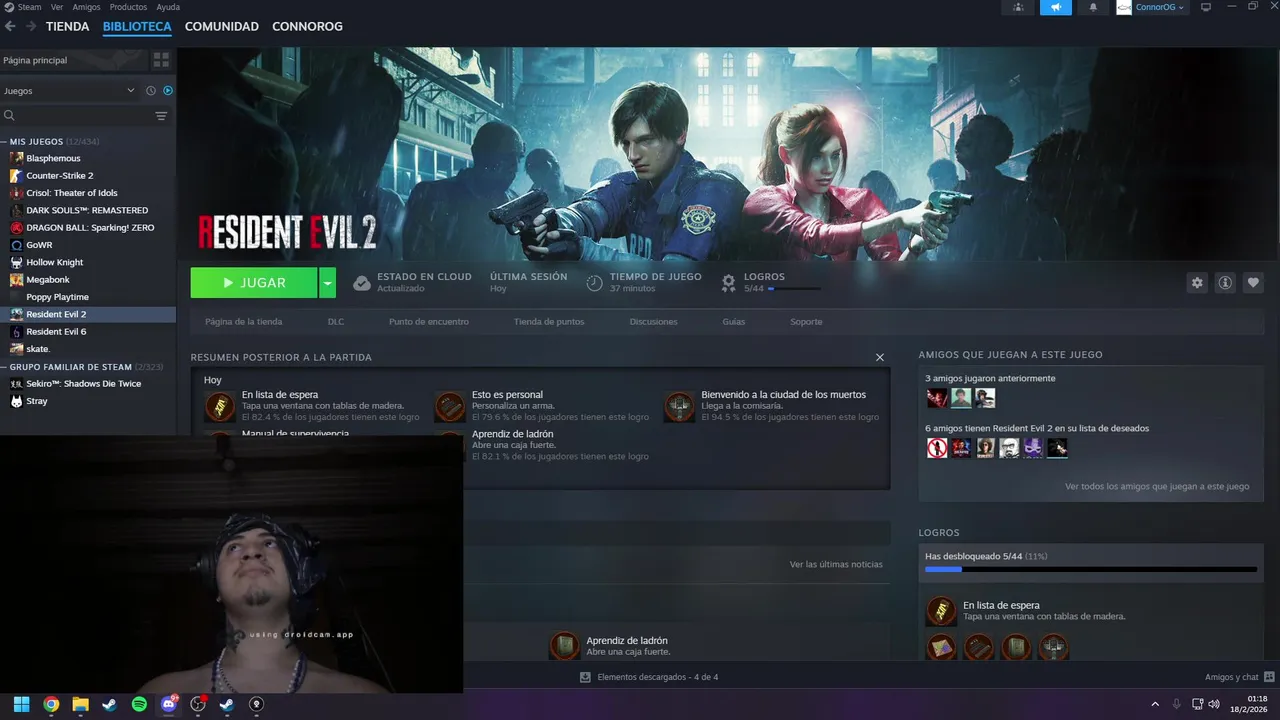Open Spotify from taskbar
Image resolution: width=1280 pixels, height=720 pixels.
[x=139, y=704]
